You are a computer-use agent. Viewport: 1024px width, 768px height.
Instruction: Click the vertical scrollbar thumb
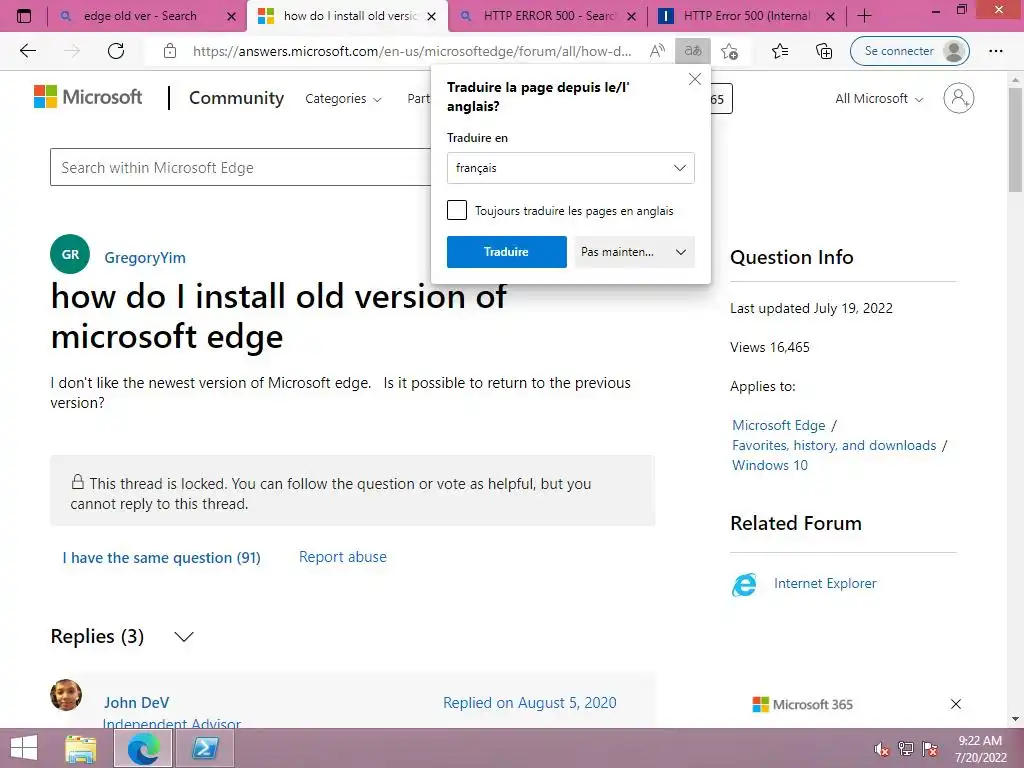[x=1016, y=140]
